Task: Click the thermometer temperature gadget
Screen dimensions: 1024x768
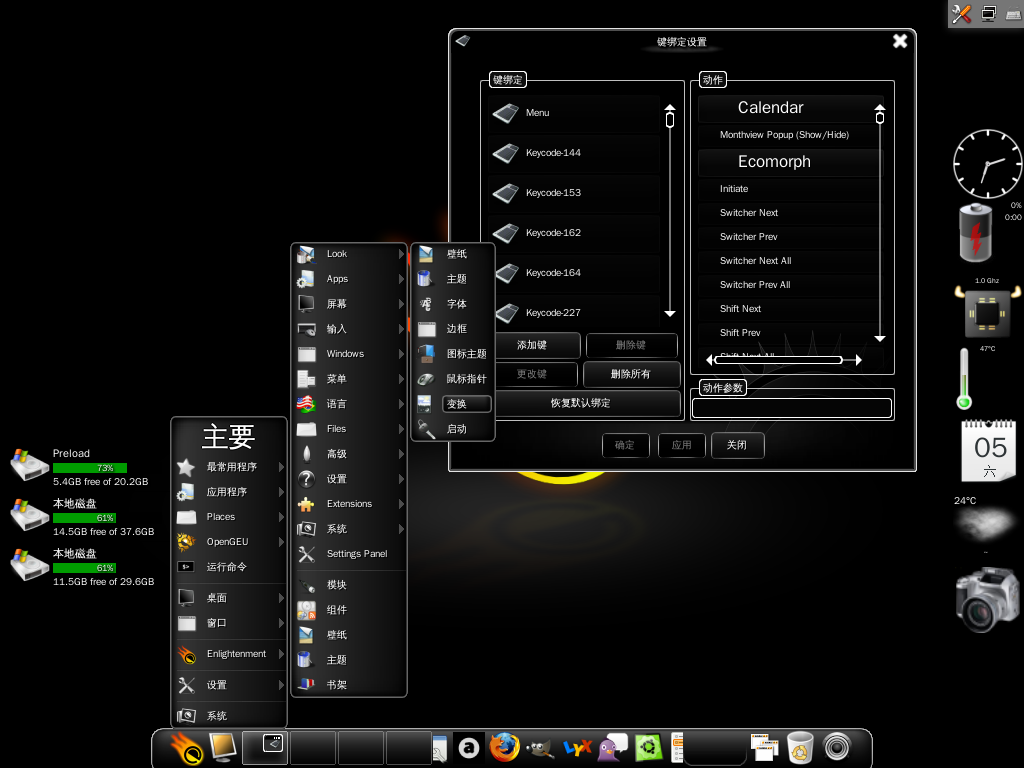Action: (x=964, y=379)
